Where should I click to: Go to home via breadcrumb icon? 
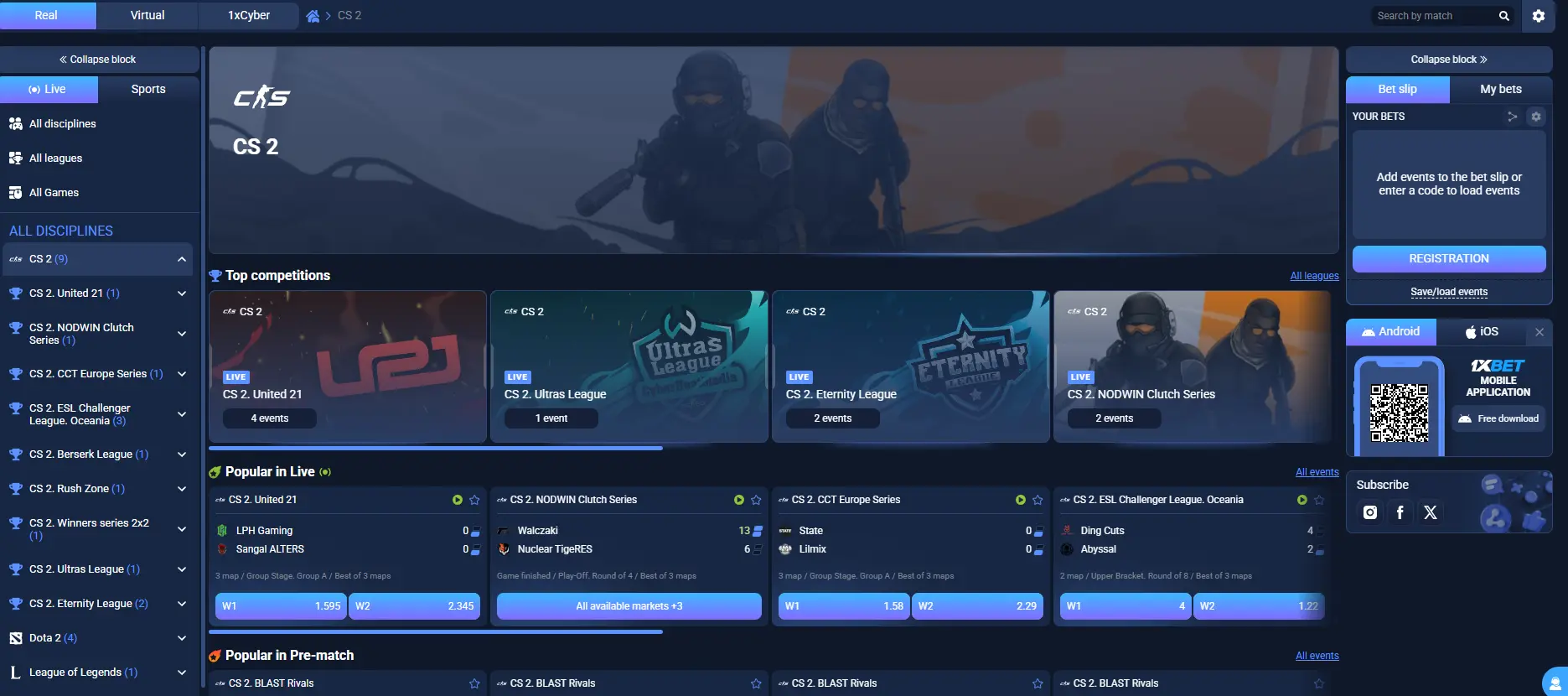coord(313,16)
